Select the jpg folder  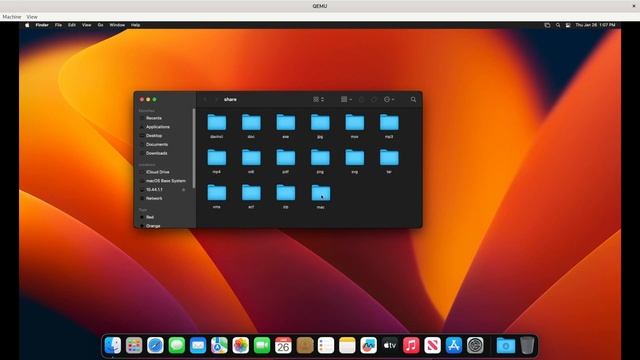pyautogui.click(x=320, y=126)
